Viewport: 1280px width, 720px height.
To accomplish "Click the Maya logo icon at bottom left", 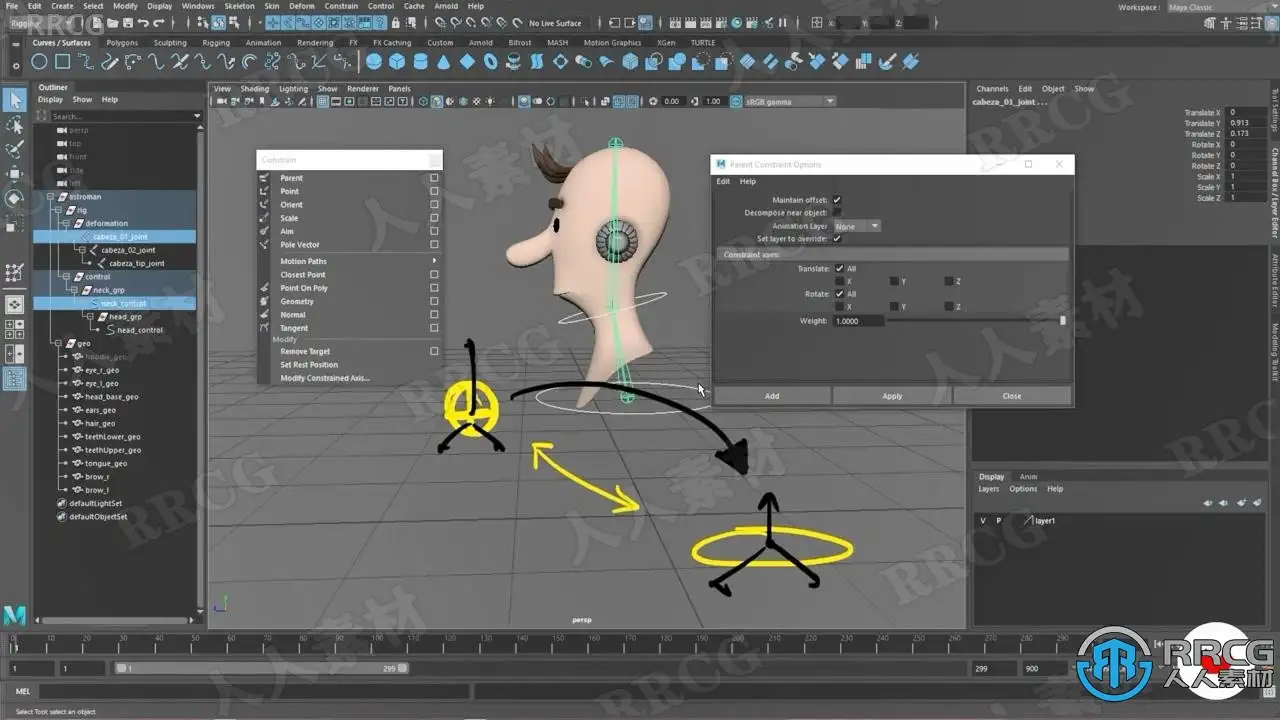I will tap(14, 614).
